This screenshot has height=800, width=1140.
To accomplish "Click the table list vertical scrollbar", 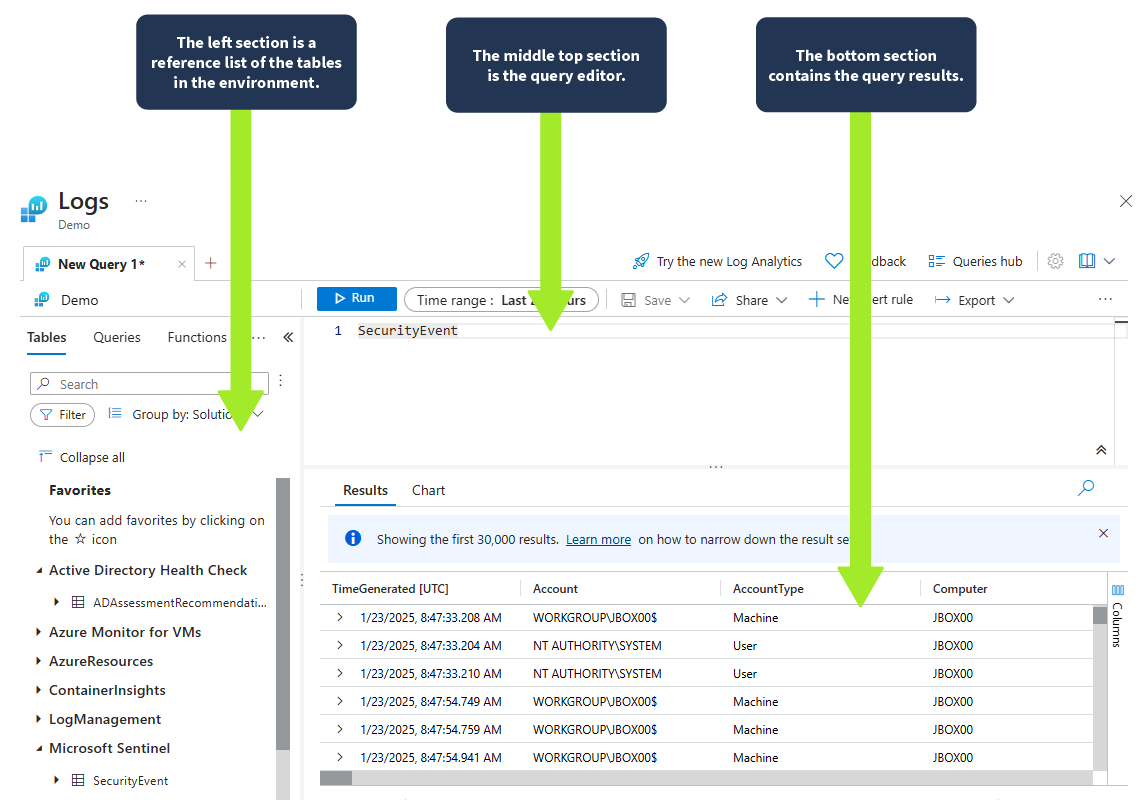I will (x=283, y=614).
